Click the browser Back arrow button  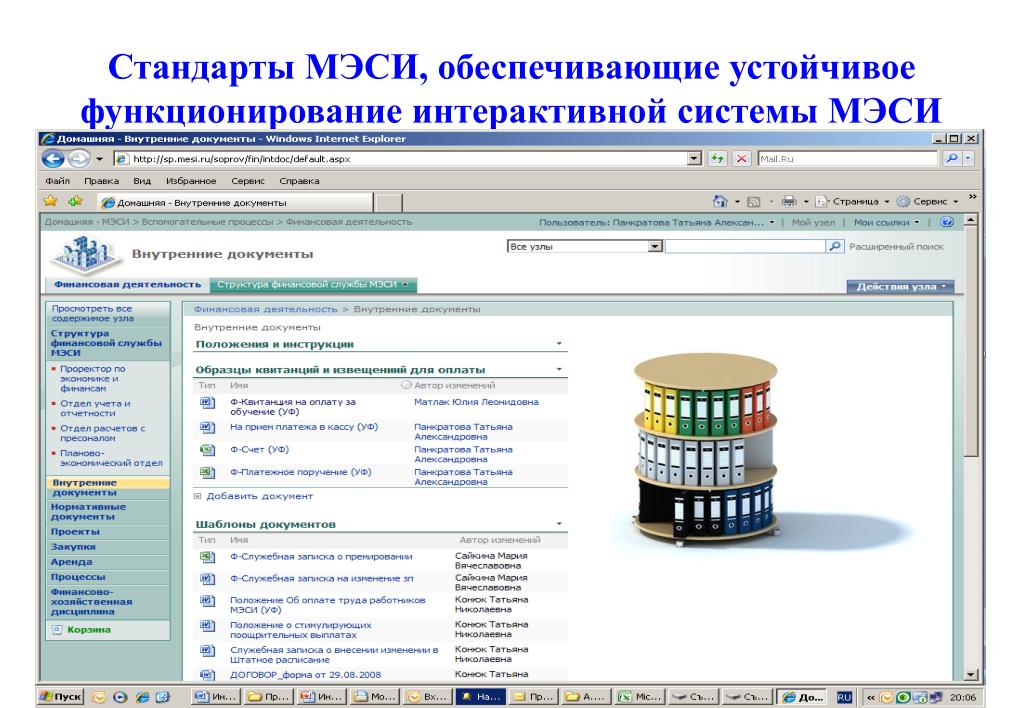point(53,159)
